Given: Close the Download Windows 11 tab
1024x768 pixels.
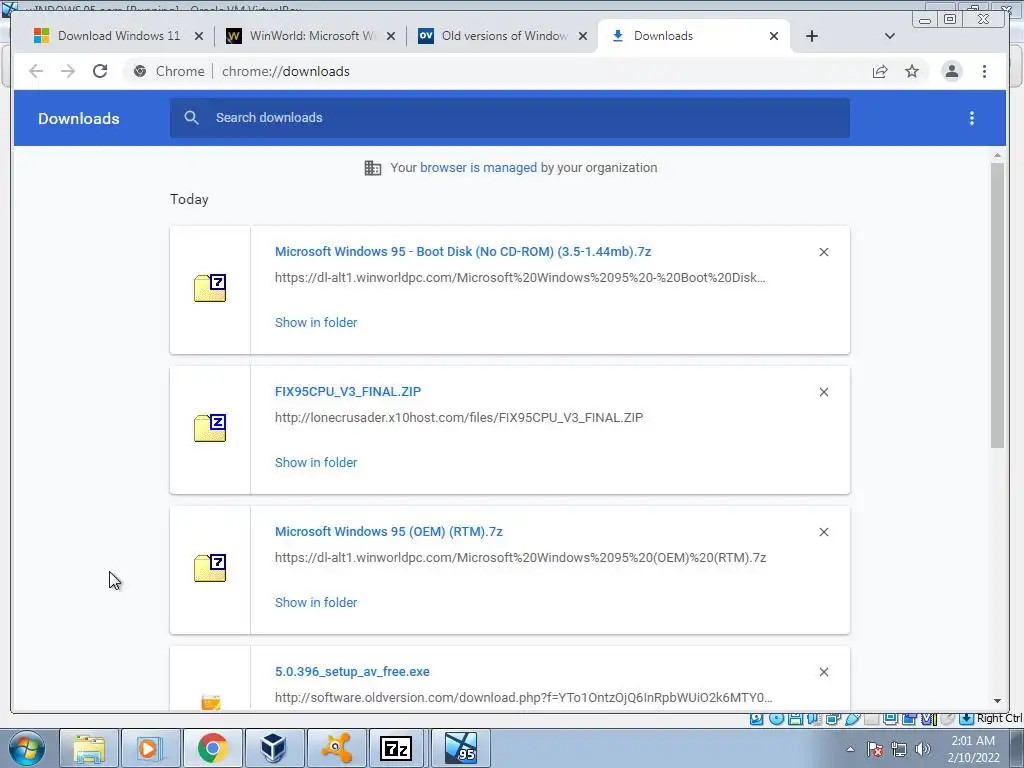Looking at the screenshot, I should click(199, 36).
